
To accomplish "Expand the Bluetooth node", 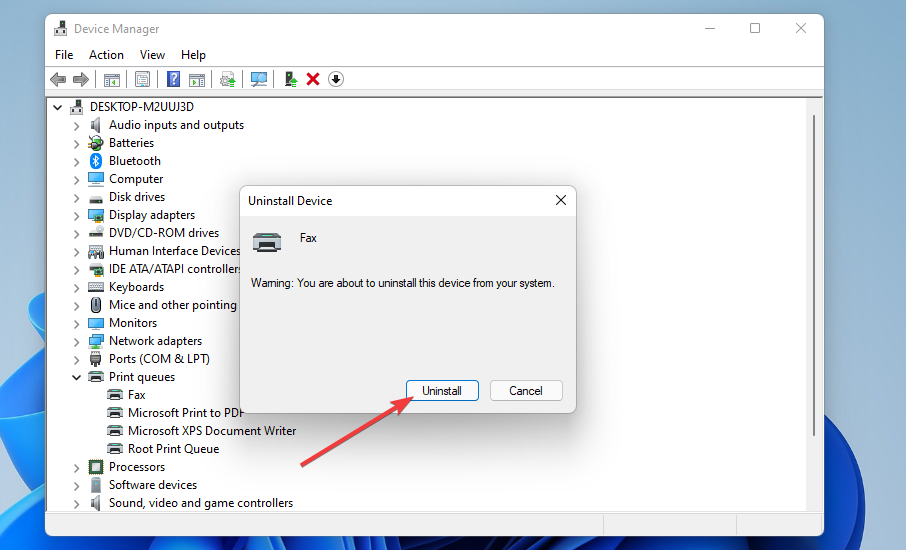I will coord(76,161).
